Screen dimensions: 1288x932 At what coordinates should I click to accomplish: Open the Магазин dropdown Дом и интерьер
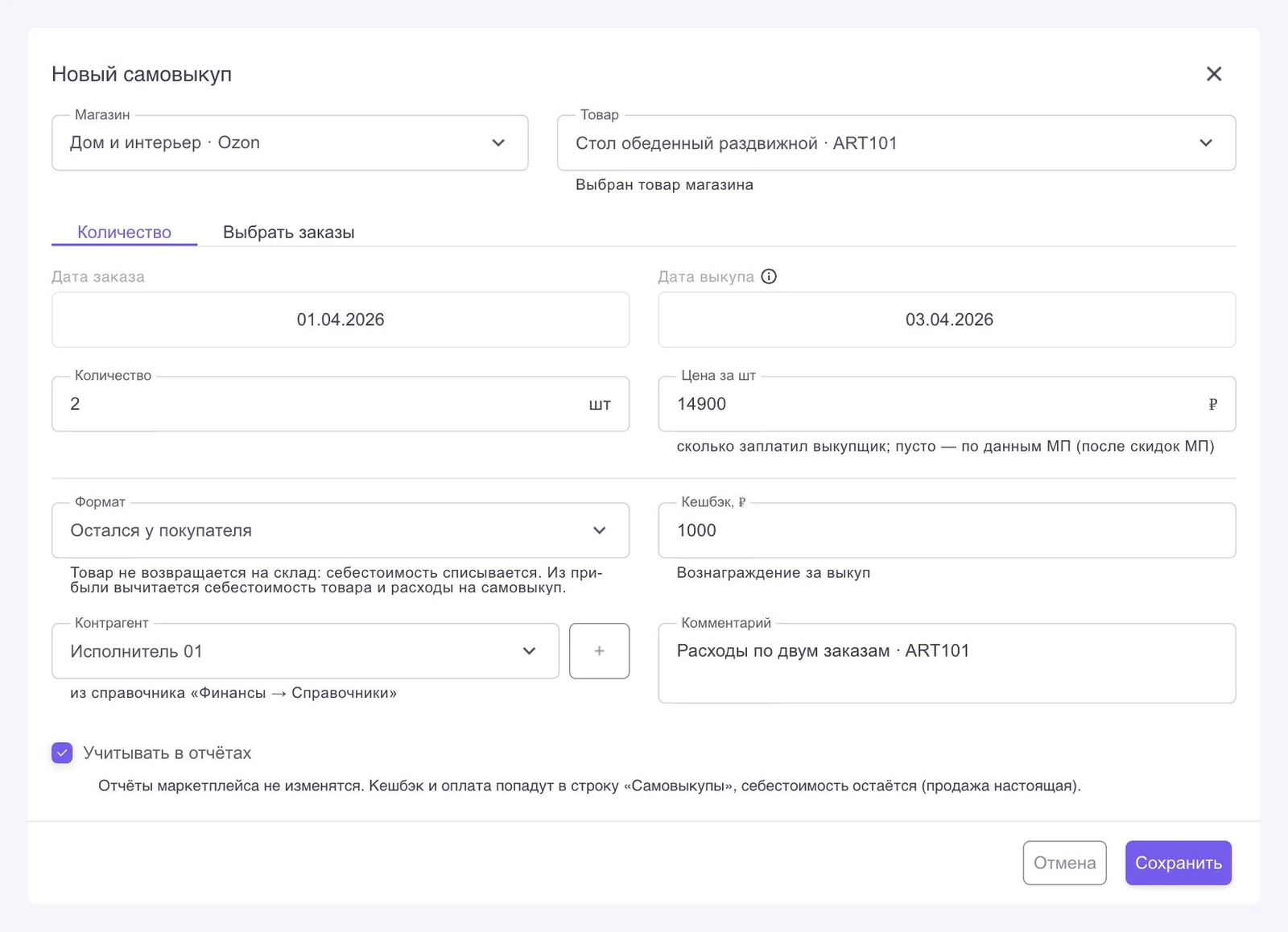(x=290, y=143)
